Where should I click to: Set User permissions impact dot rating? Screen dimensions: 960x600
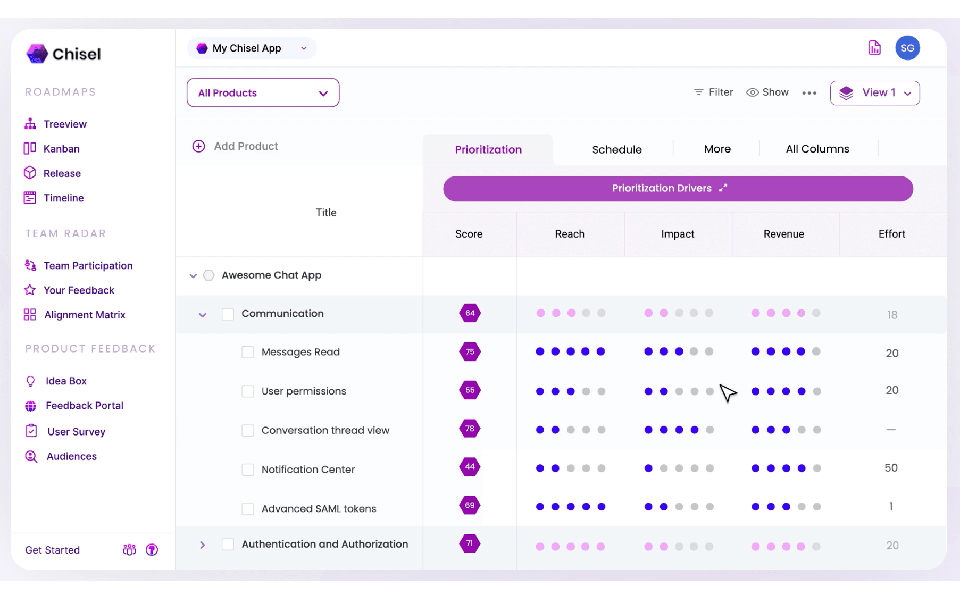coord(678,391)
